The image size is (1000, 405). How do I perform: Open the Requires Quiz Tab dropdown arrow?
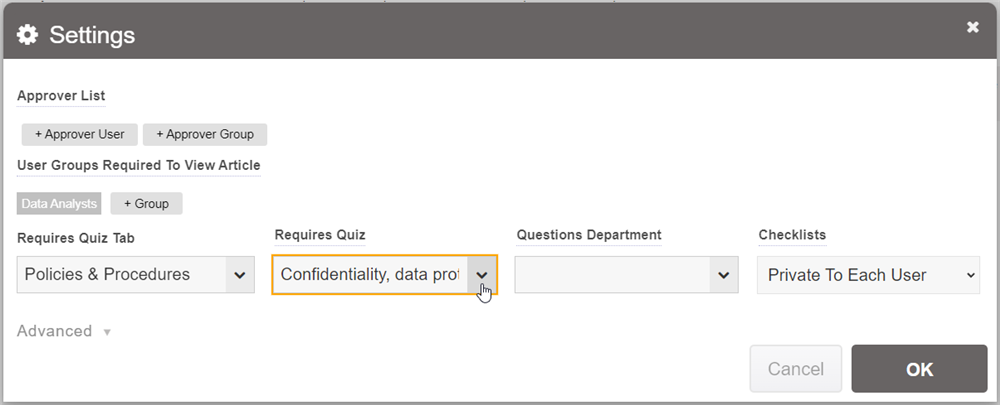(x=240, y=275)
